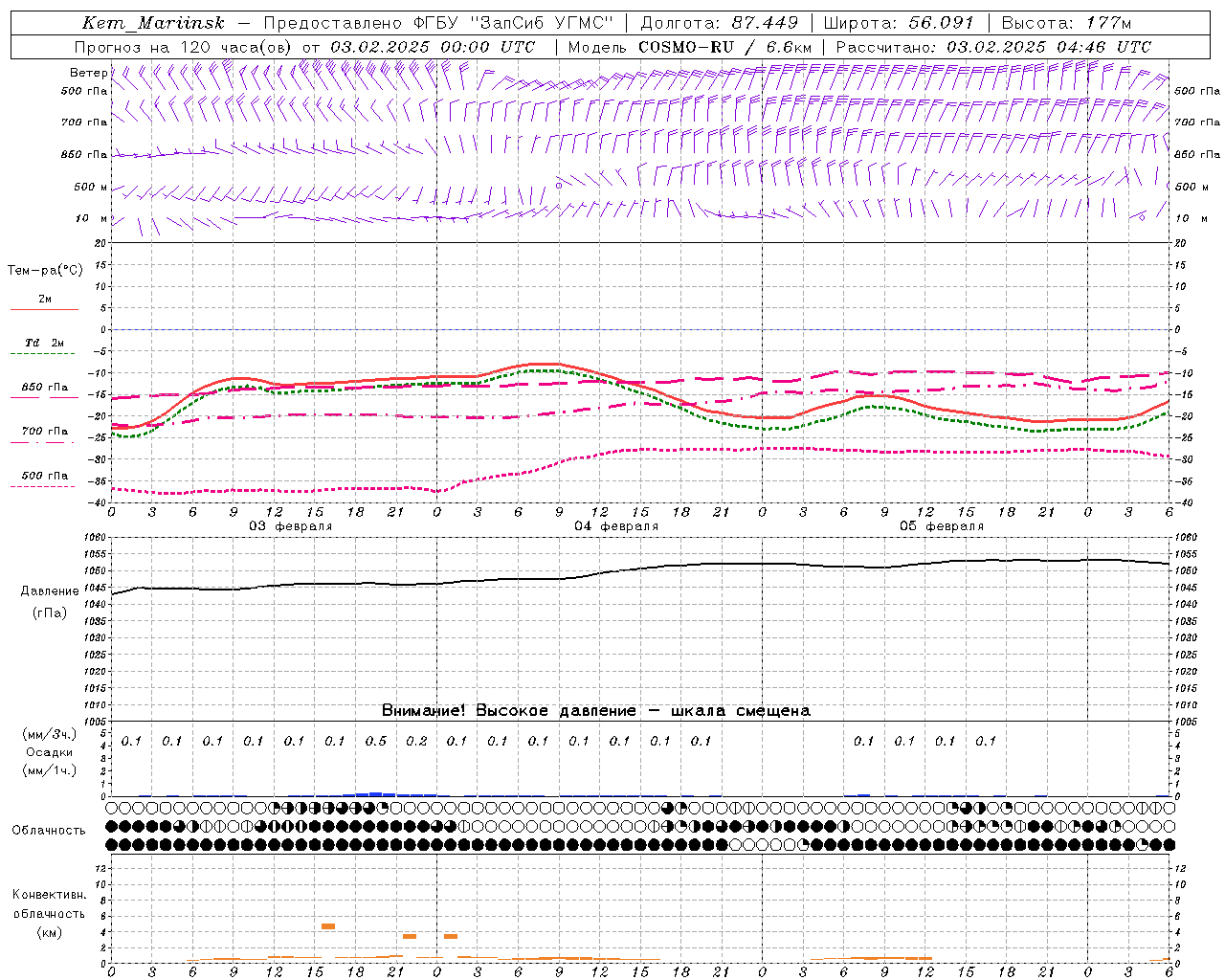Click the 'Осадки' precipitation label

click(x=50, y=752)
